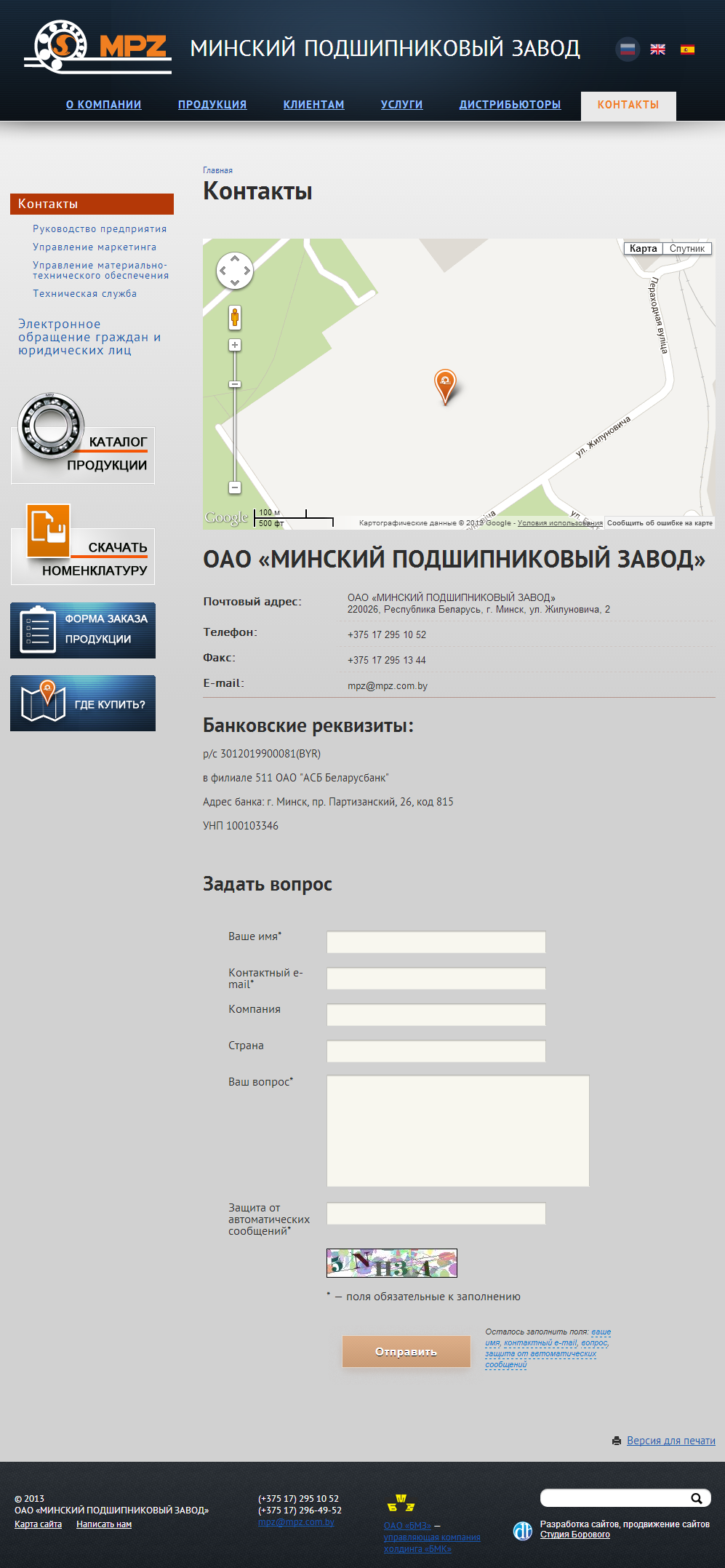Screen dimensions: 725x1568
Task: Open Техническая служба in the sidebar
Action: tap(84, 293)
